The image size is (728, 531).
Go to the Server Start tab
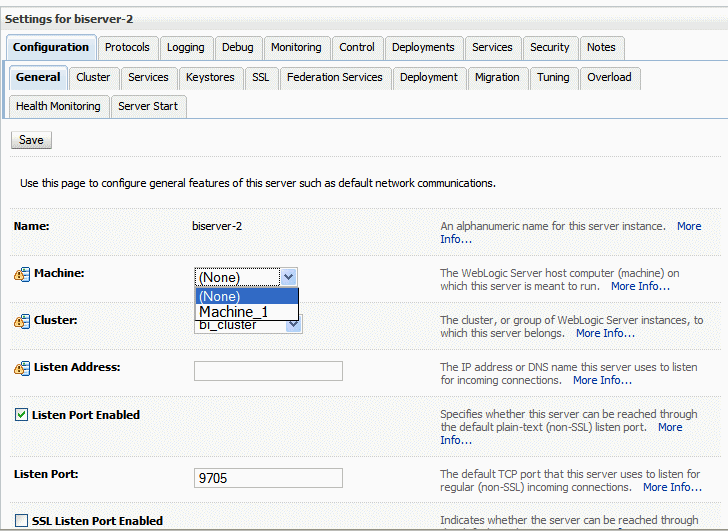pos(148,106)
